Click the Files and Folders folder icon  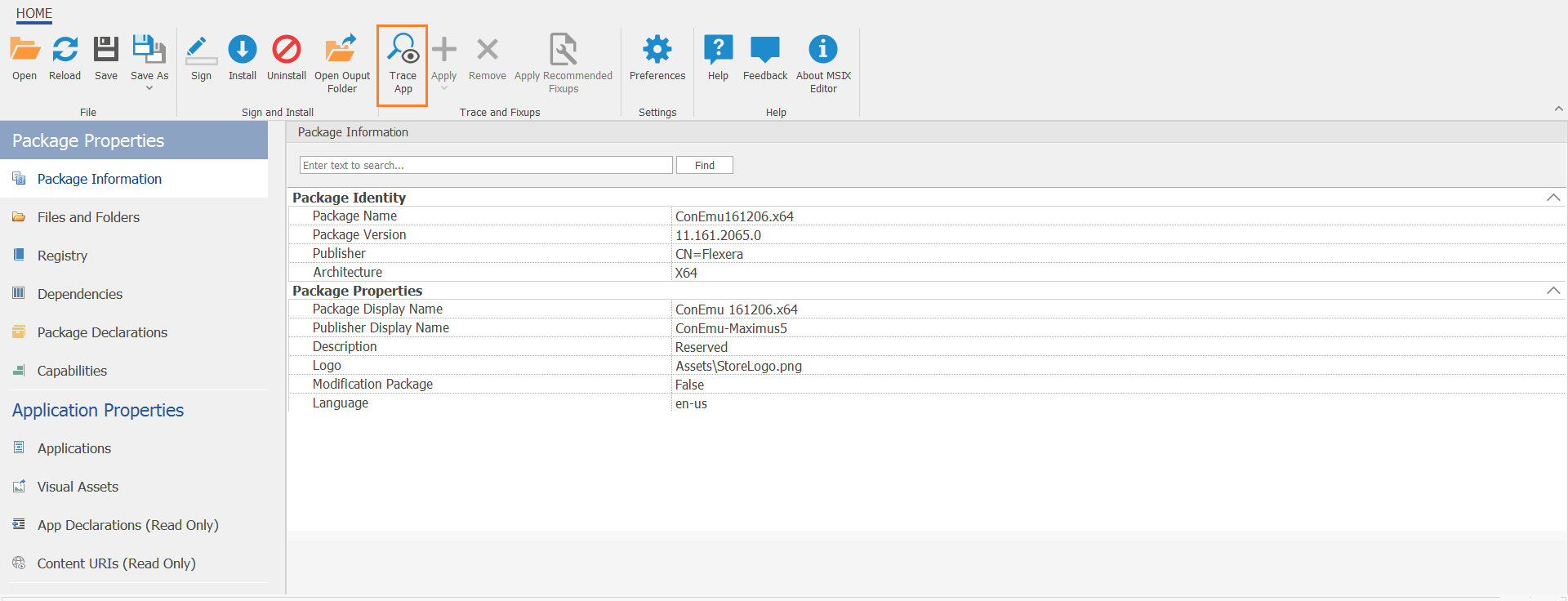pos(19,216)
